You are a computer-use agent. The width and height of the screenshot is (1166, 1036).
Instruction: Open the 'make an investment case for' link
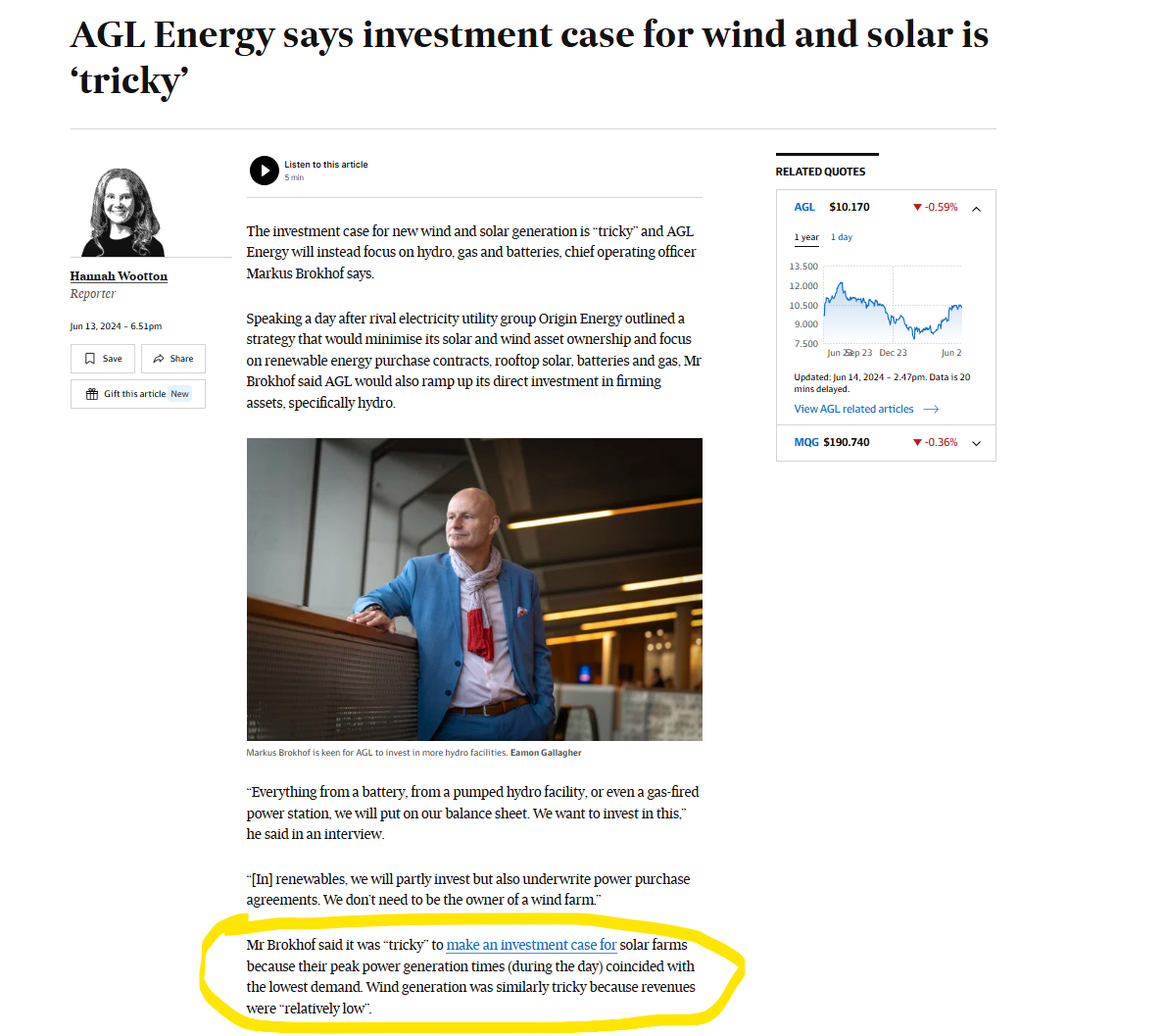531,945
